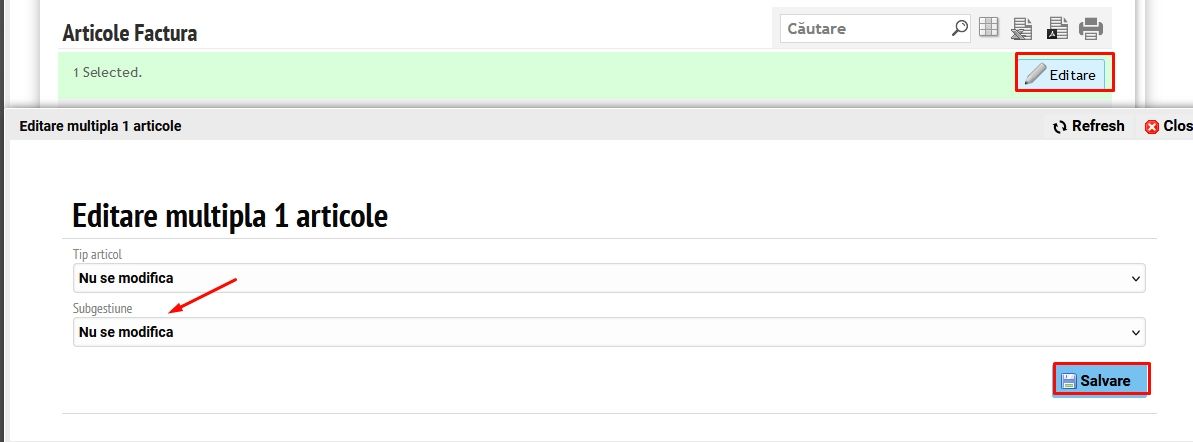Viewport: 1193px width, 442px height.
Task: Click the 'Editare multipla 1 articole' title bar
Action: tap(101, 126)
